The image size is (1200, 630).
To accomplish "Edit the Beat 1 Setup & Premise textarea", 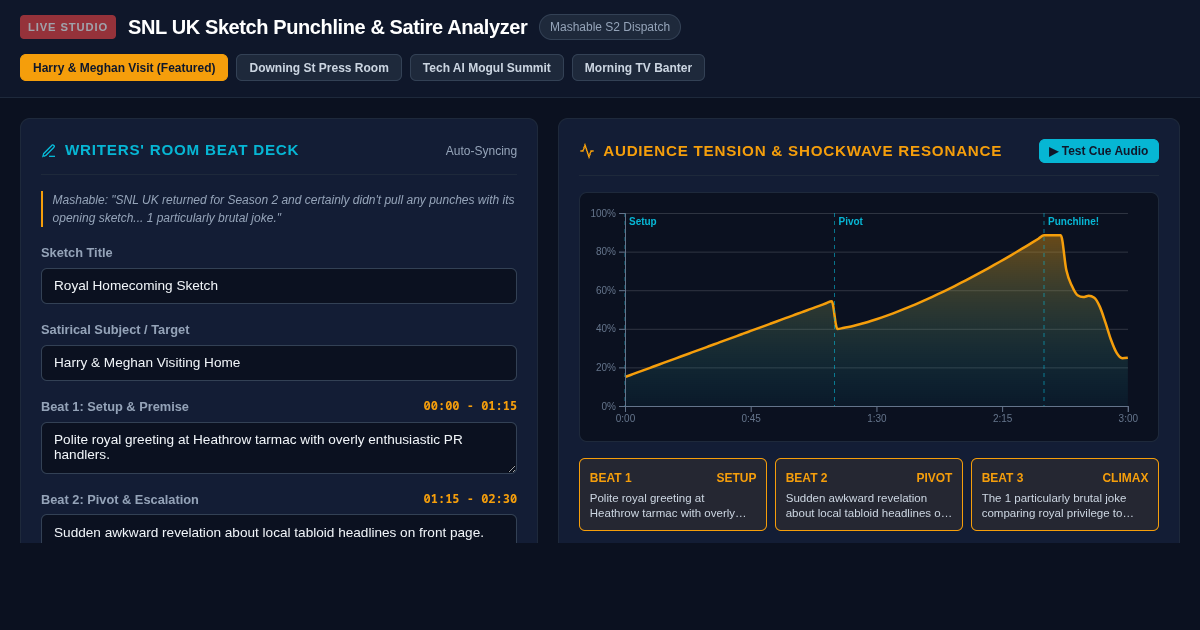I will (279, 448).
